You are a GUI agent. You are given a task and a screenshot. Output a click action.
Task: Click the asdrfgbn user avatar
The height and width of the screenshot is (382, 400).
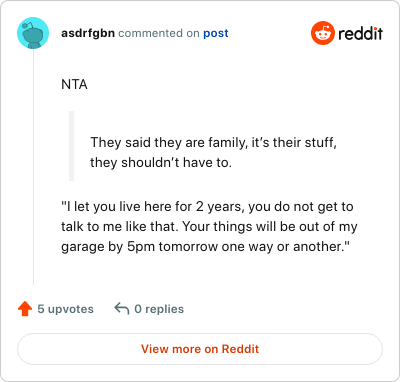click(33, 33)
